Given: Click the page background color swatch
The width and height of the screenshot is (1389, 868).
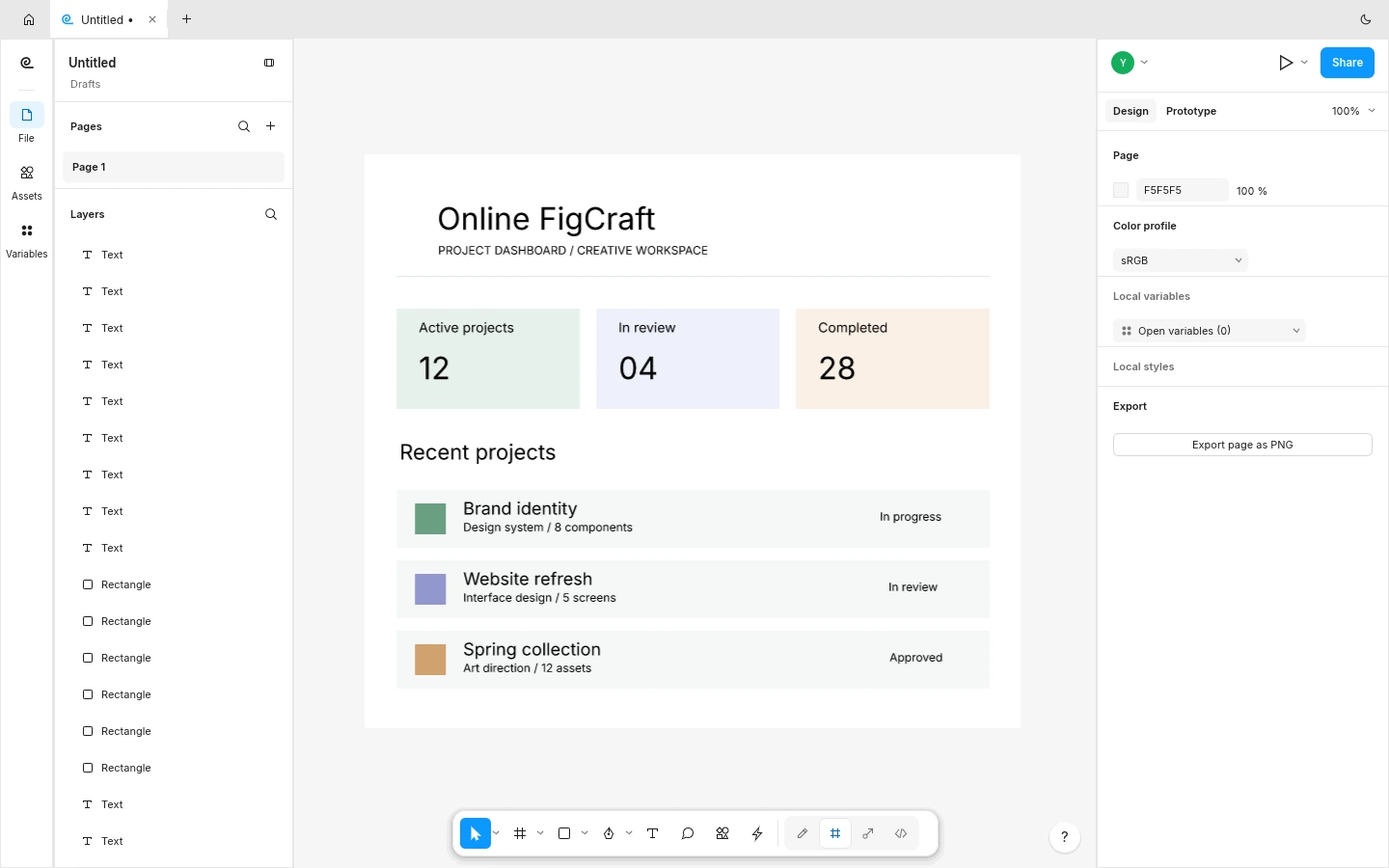Looking at the screenshot, I should click(x=1121, y=190).
